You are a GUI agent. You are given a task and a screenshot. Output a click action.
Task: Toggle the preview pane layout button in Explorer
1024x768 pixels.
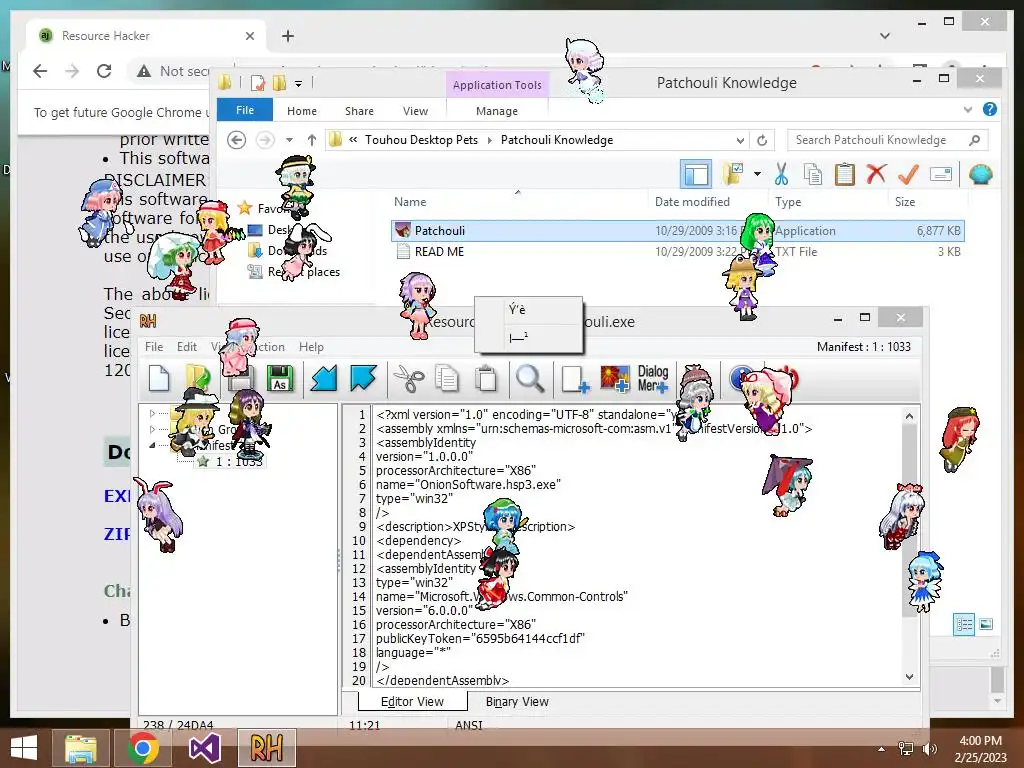(x=696, y=174)
